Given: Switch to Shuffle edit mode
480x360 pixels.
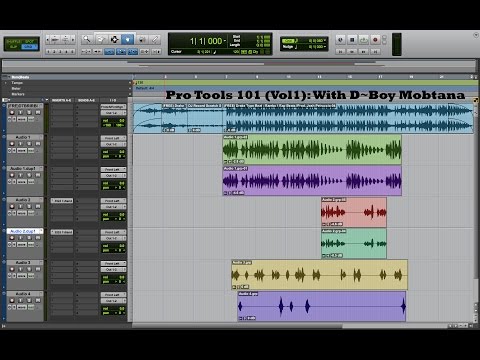Looking at the screenshot, I should click(14, 41).
